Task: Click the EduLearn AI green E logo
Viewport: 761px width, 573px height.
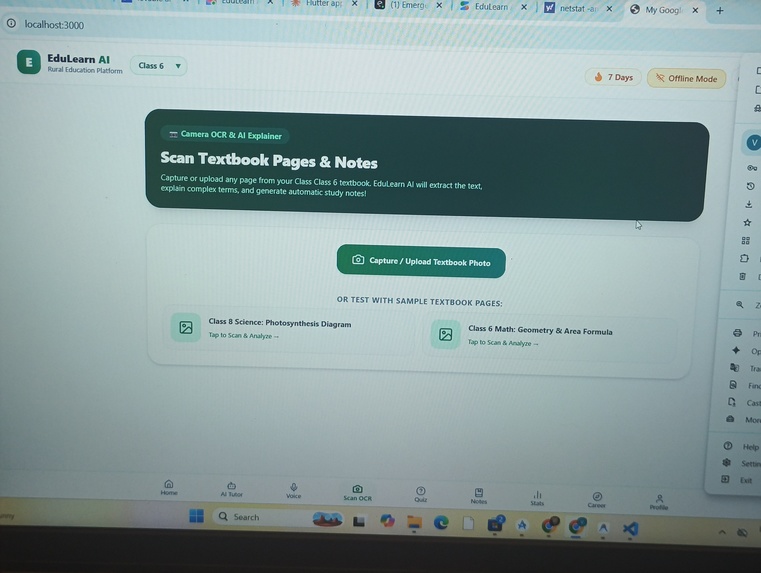Action: click(x=29, y=62)
